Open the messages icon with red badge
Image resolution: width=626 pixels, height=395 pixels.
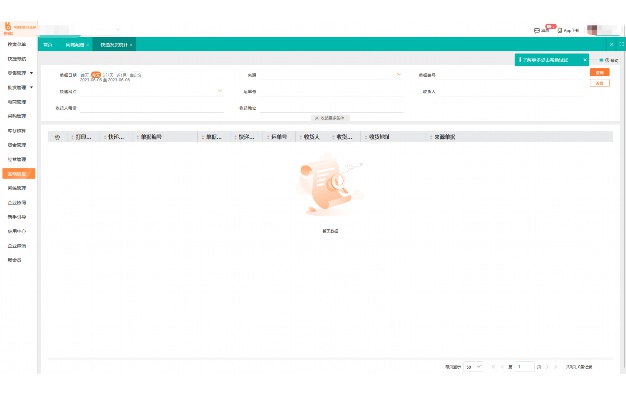(x=537, y=30)
